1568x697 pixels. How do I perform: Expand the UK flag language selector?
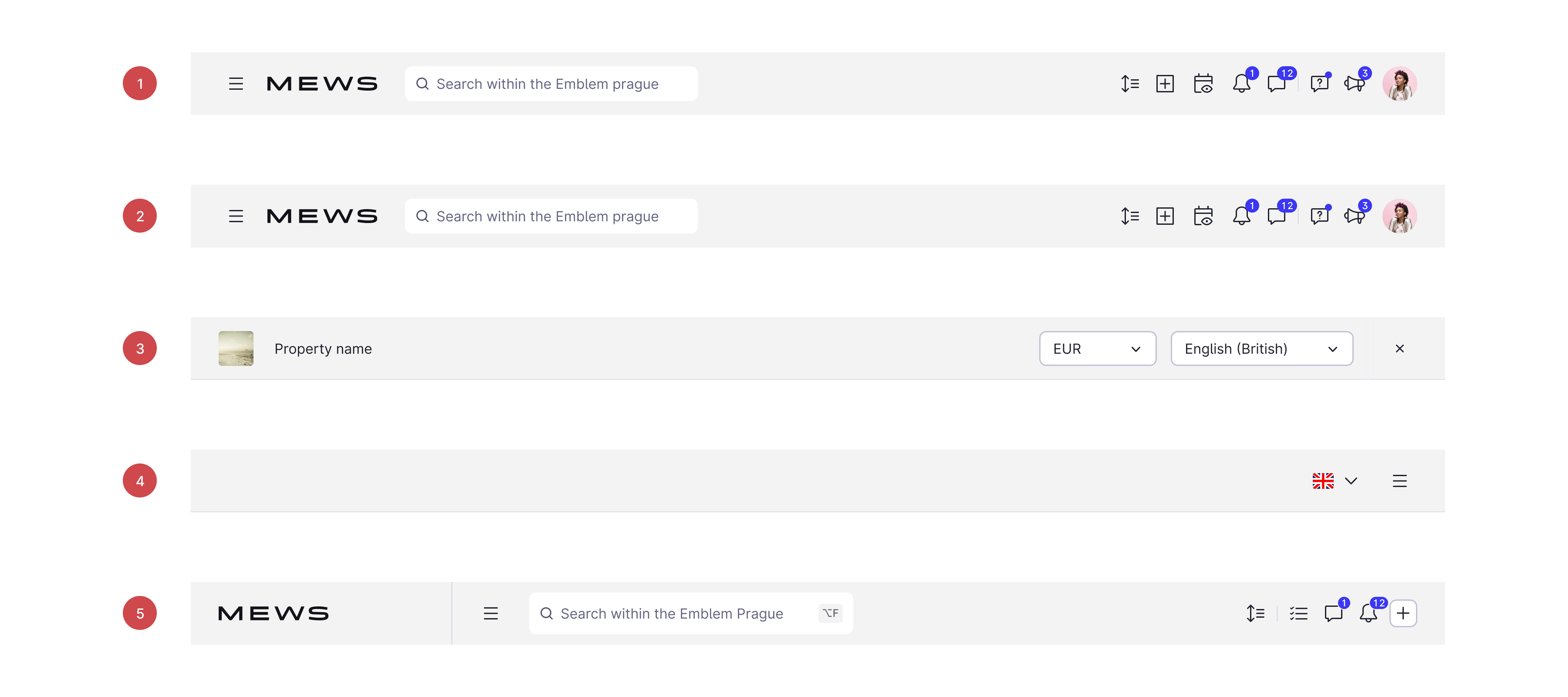[1334, 481]
